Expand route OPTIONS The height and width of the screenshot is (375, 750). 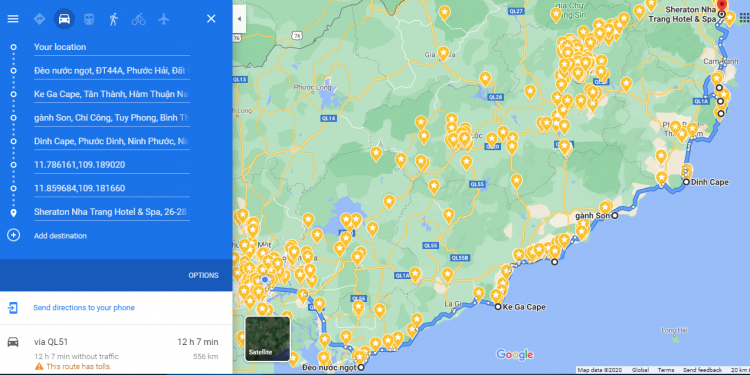point(203,276)
